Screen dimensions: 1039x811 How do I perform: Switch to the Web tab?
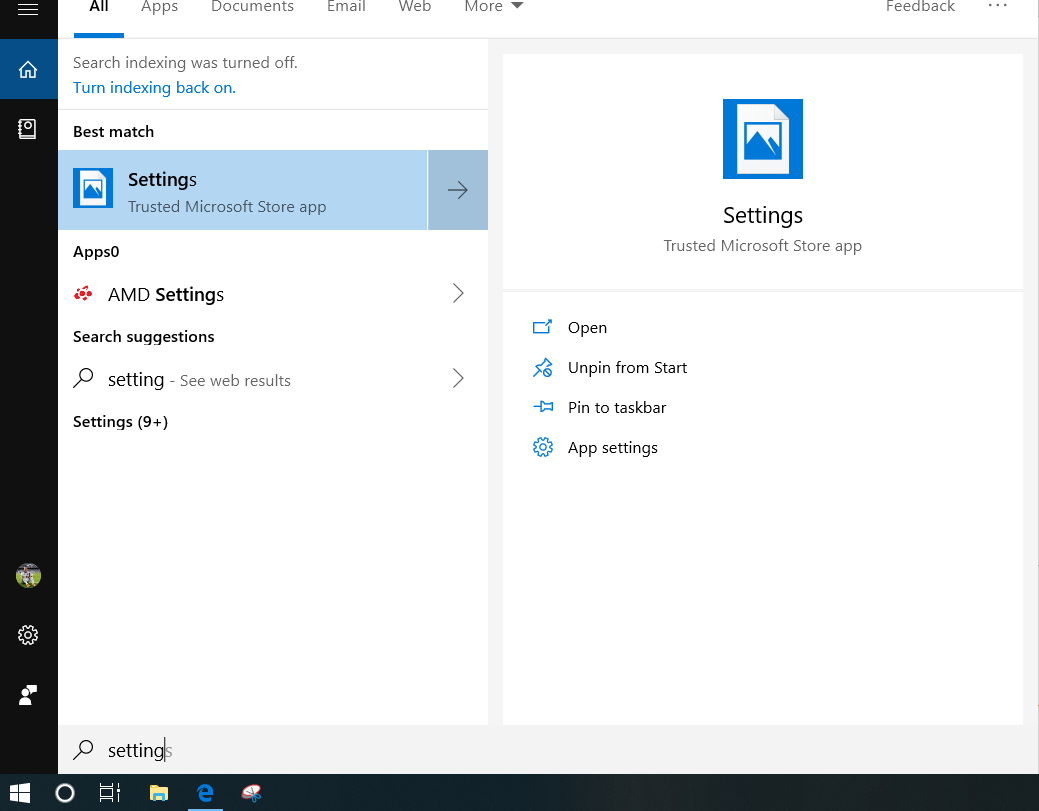point(415,7)
